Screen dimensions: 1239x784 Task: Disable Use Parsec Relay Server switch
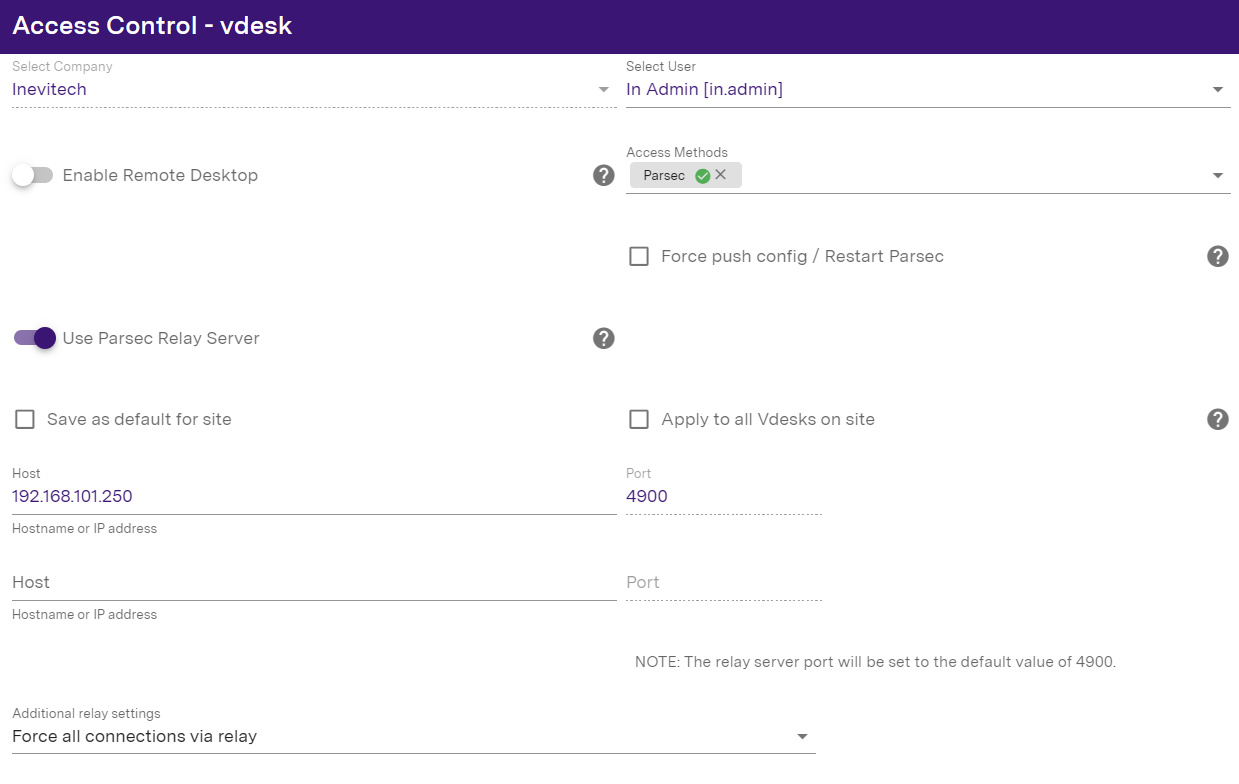(34, 338)
